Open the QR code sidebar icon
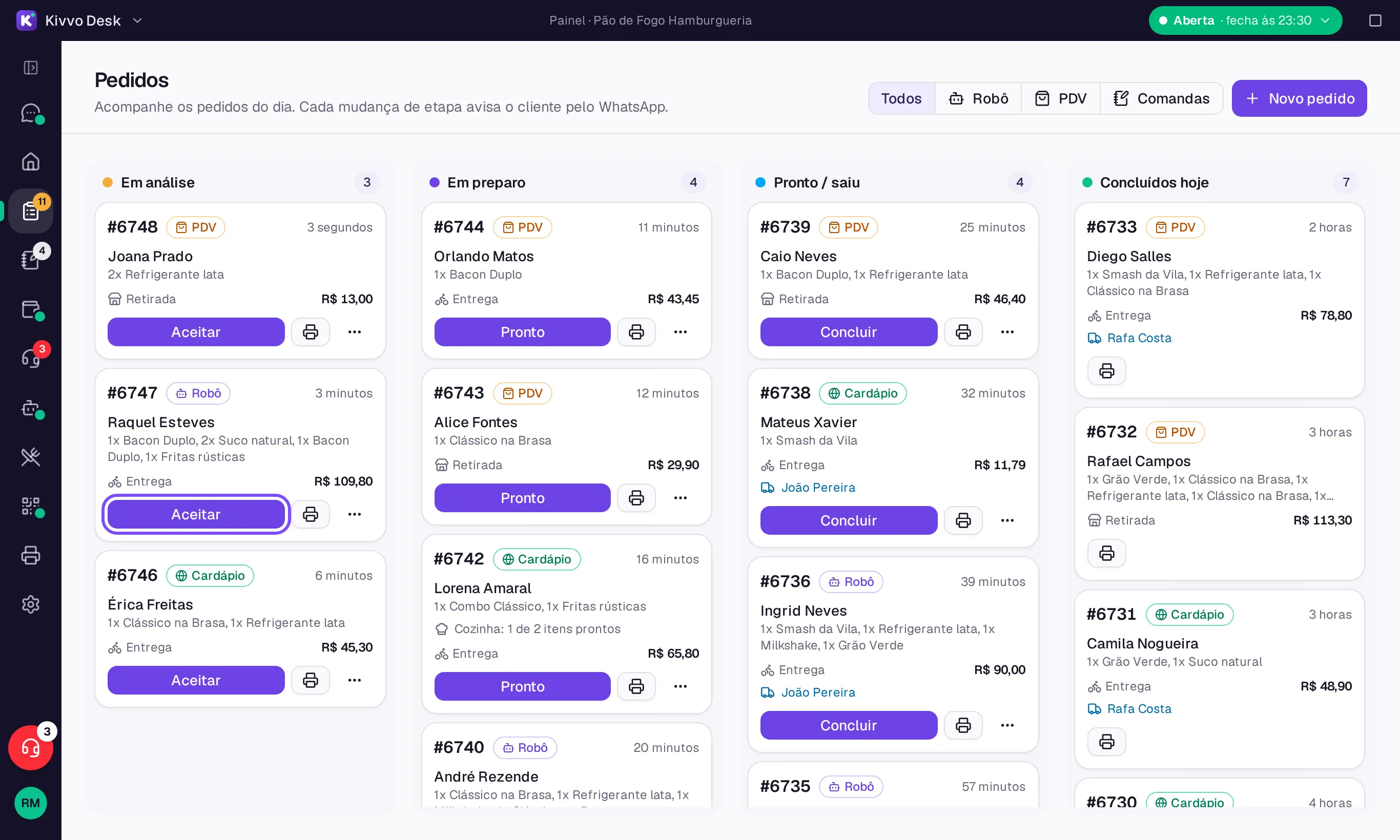Screen dimensions: 1400x840 pos(31,506)
